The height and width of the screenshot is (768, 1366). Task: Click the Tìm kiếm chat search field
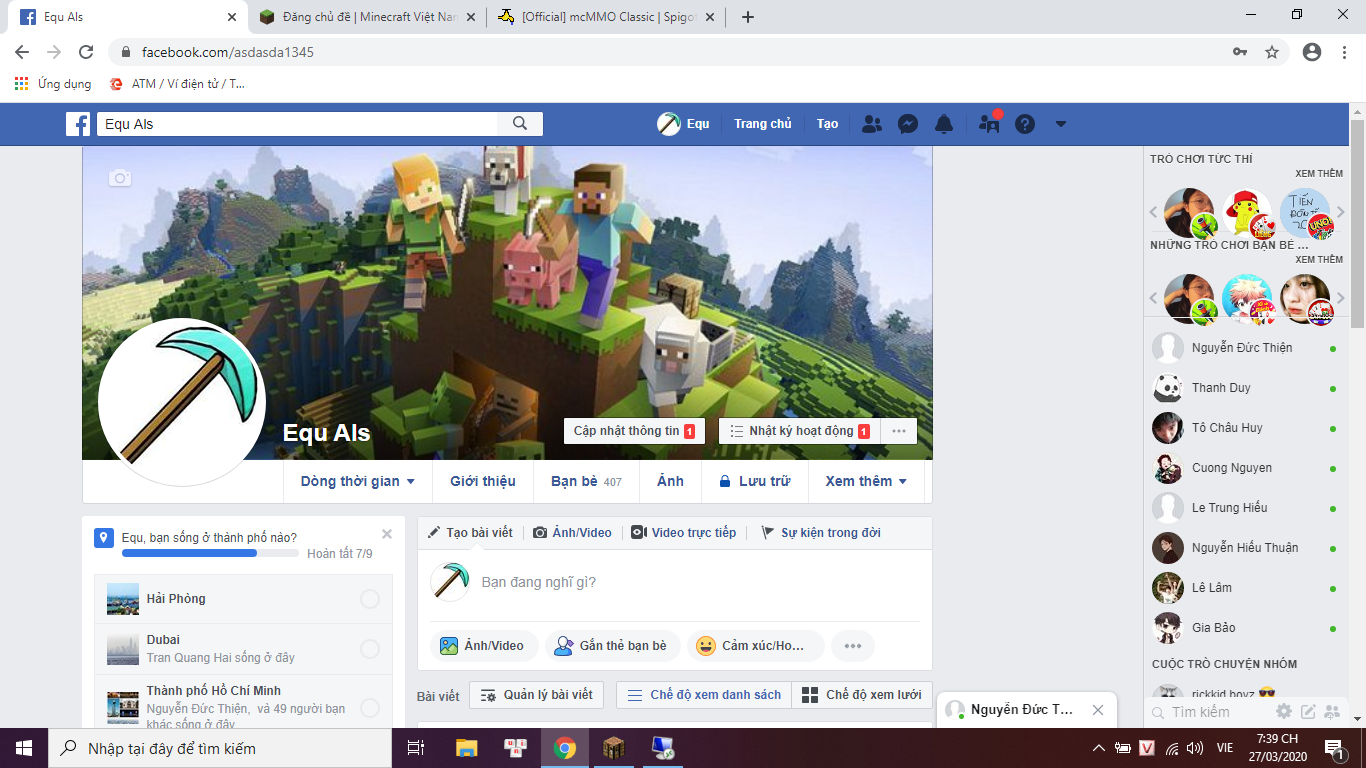tap(1210, 712)
